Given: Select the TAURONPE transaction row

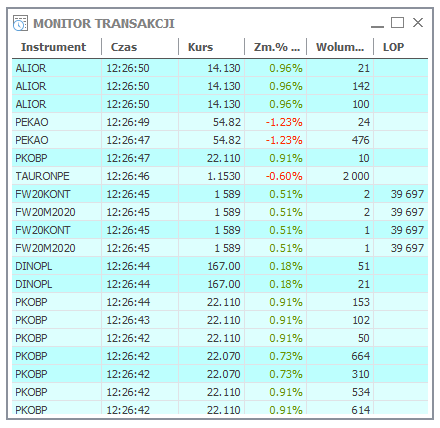Looking at the screenshot, I should point(220,176).
